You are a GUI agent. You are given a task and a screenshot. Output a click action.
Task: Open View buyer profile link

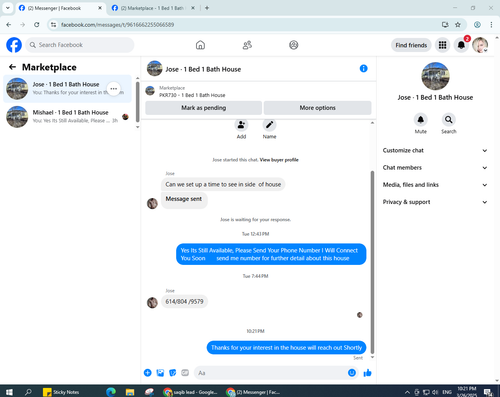coord(279,160)
